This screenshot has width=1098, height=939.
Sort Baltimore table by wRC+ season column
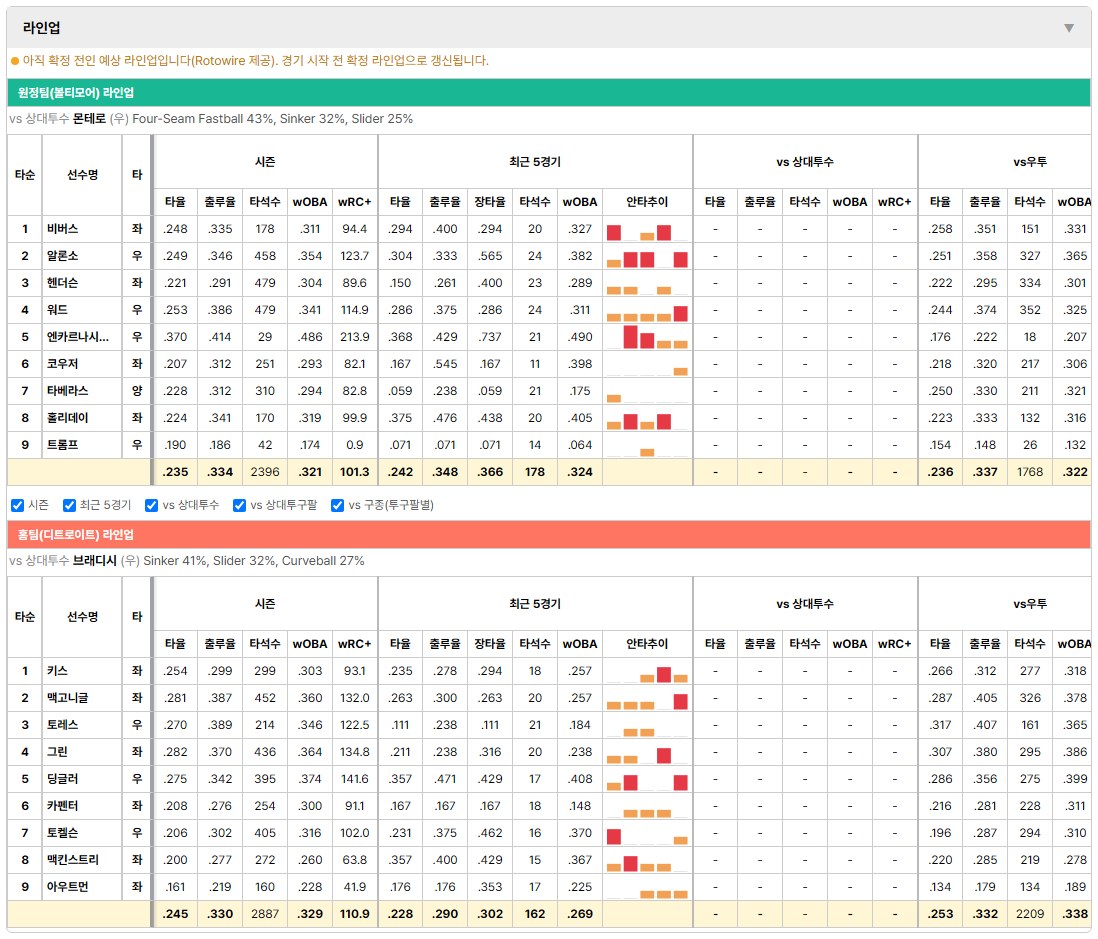click(354, 202)
